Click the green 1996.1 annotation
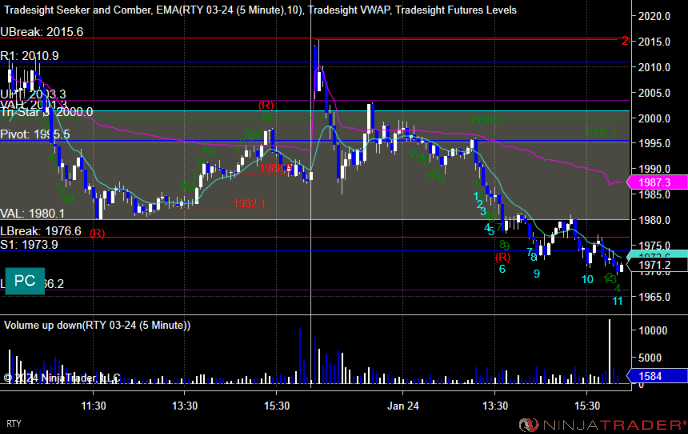688x434 pixels. 601,131
